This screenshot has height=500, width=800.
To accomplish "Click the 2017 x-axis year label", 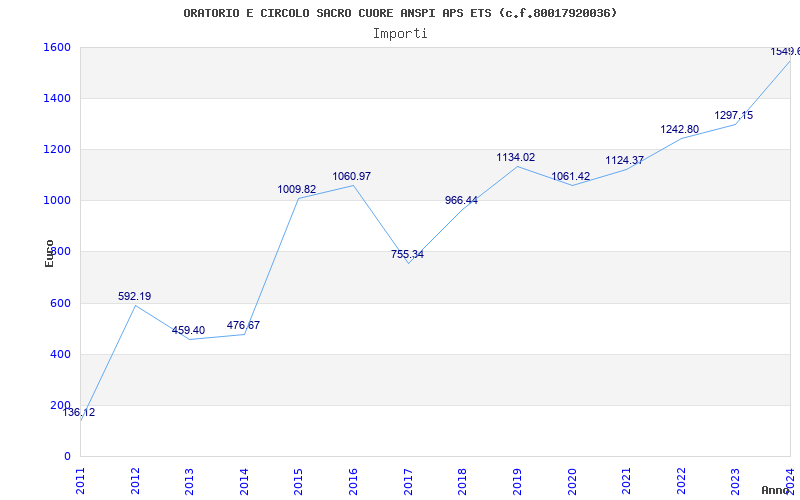I will [x=408, y=481].
